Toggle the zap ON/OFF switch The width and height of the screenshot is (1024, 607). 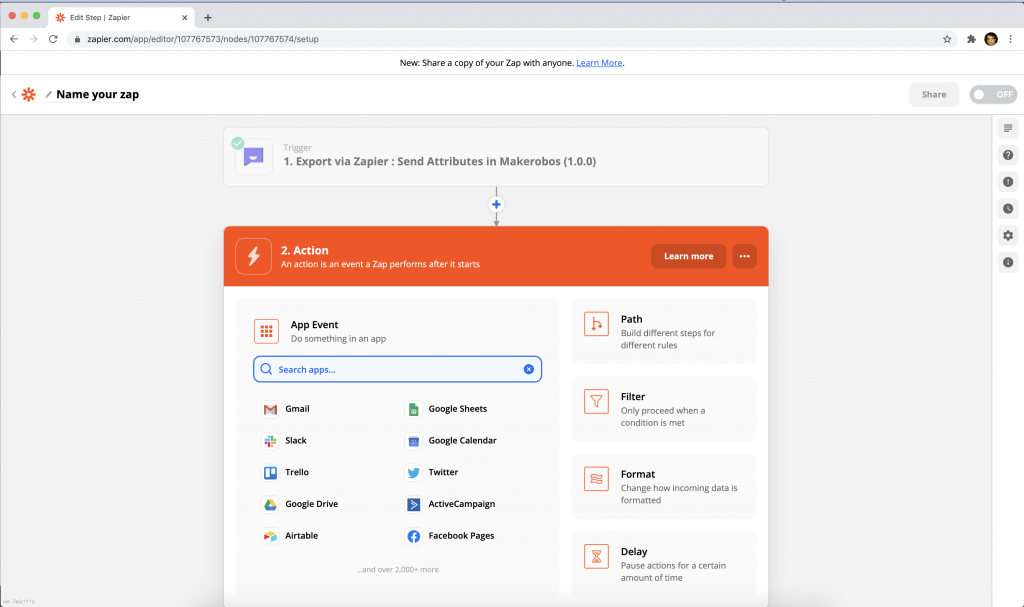point(993,95)
